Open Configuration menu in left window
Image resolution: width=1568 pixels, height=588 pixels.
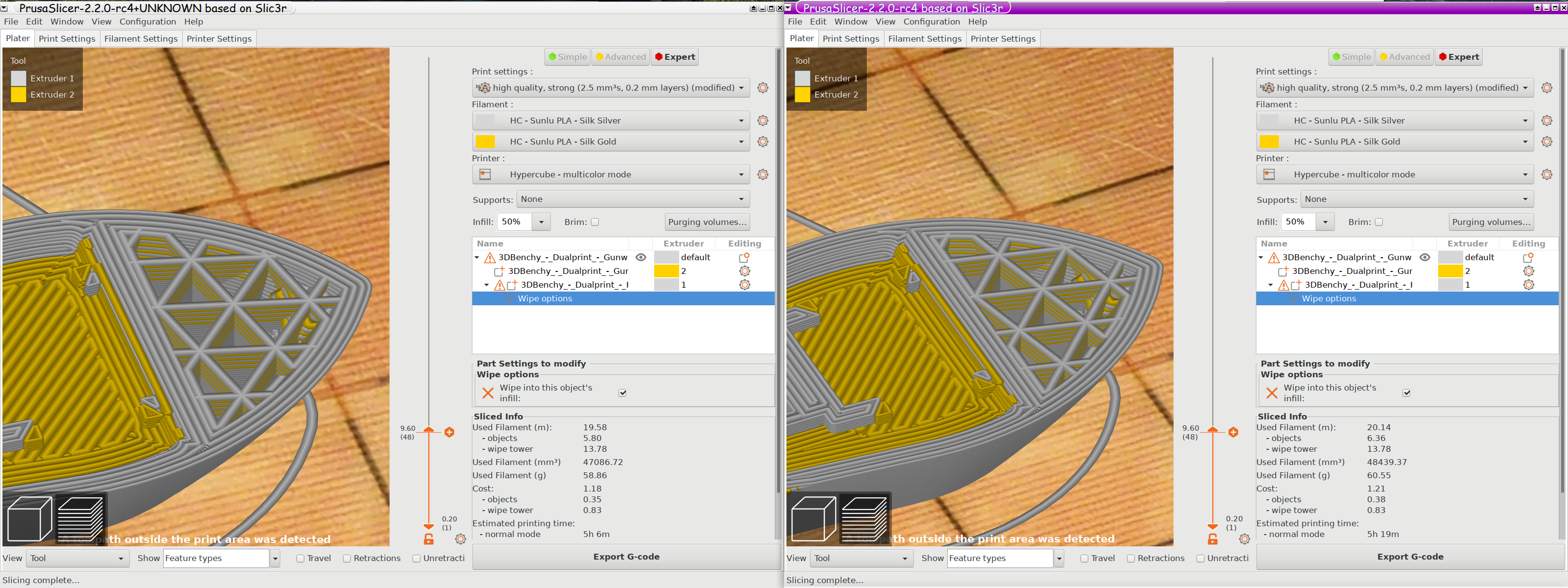tap(147, 21)
